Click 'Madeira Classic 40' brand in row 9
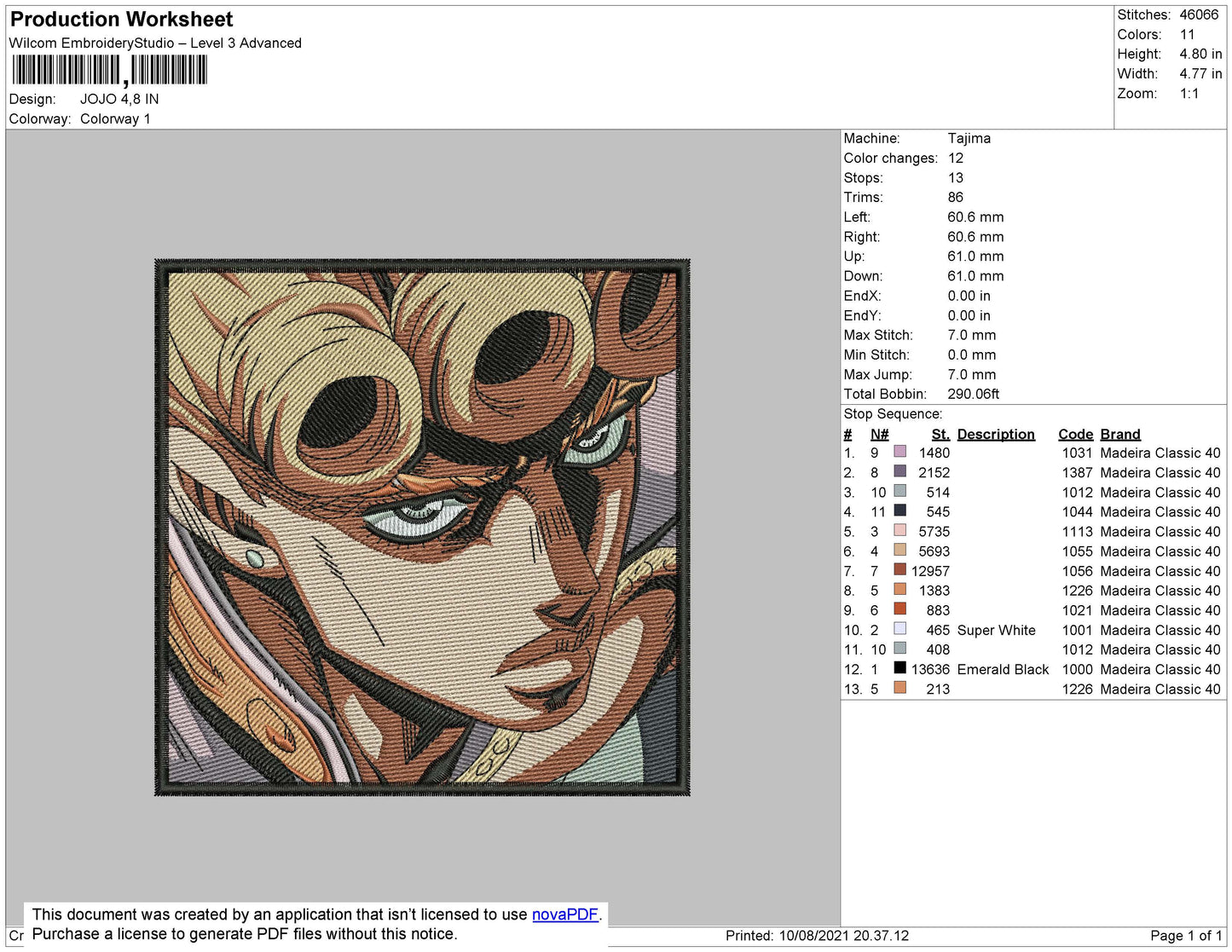 point(1160,610)
